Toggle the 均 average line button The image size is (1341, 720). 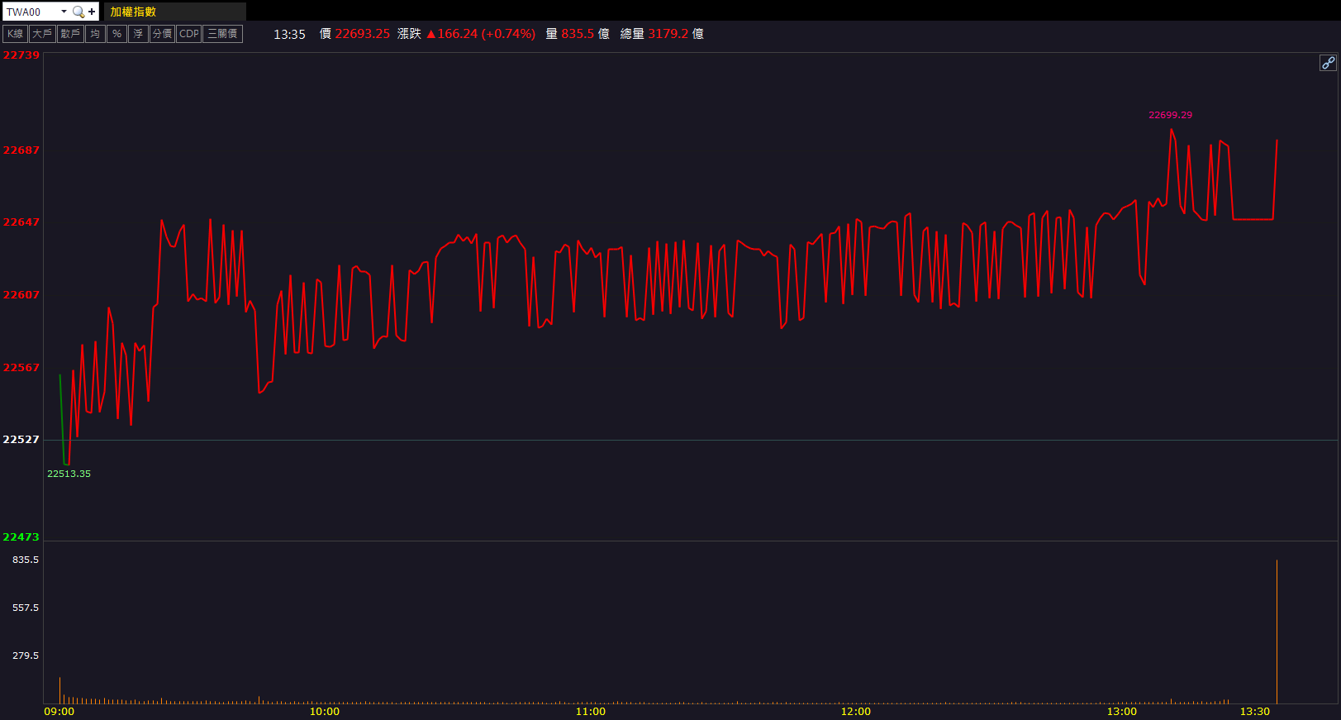tap(94, 34)
